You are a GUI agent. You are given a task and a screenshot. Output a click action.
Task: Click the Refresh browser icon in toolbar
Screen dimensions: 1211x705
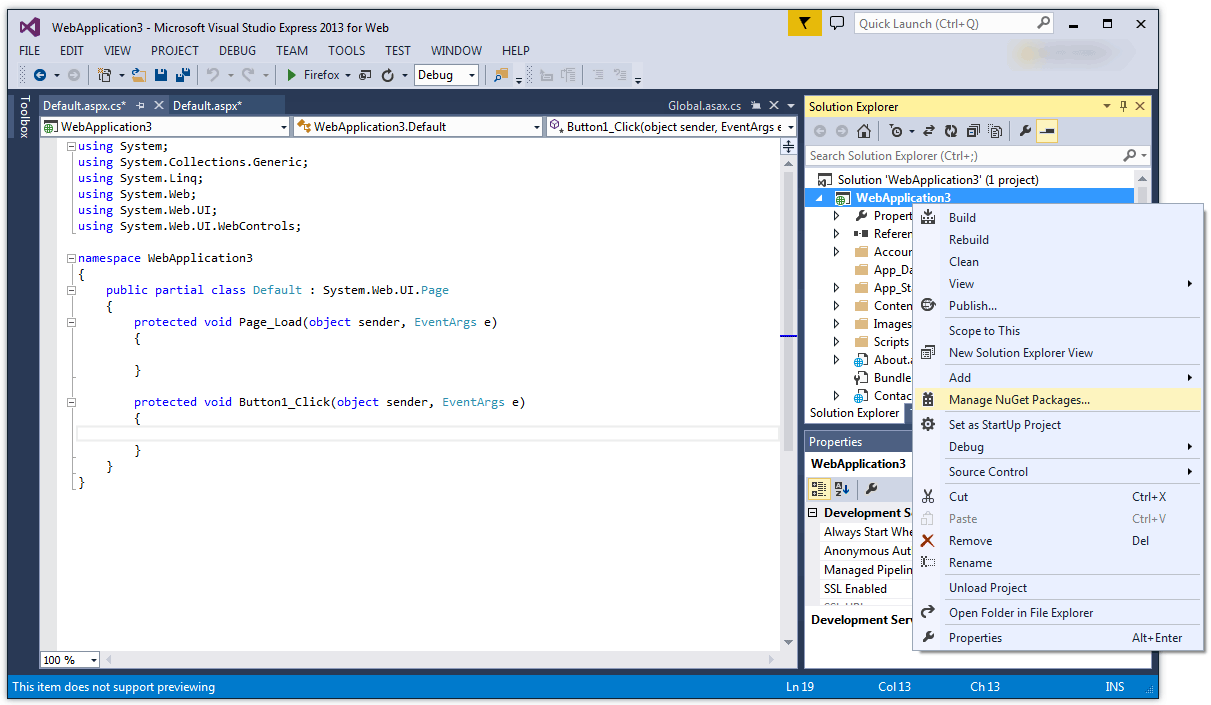[x=388, y=75]
